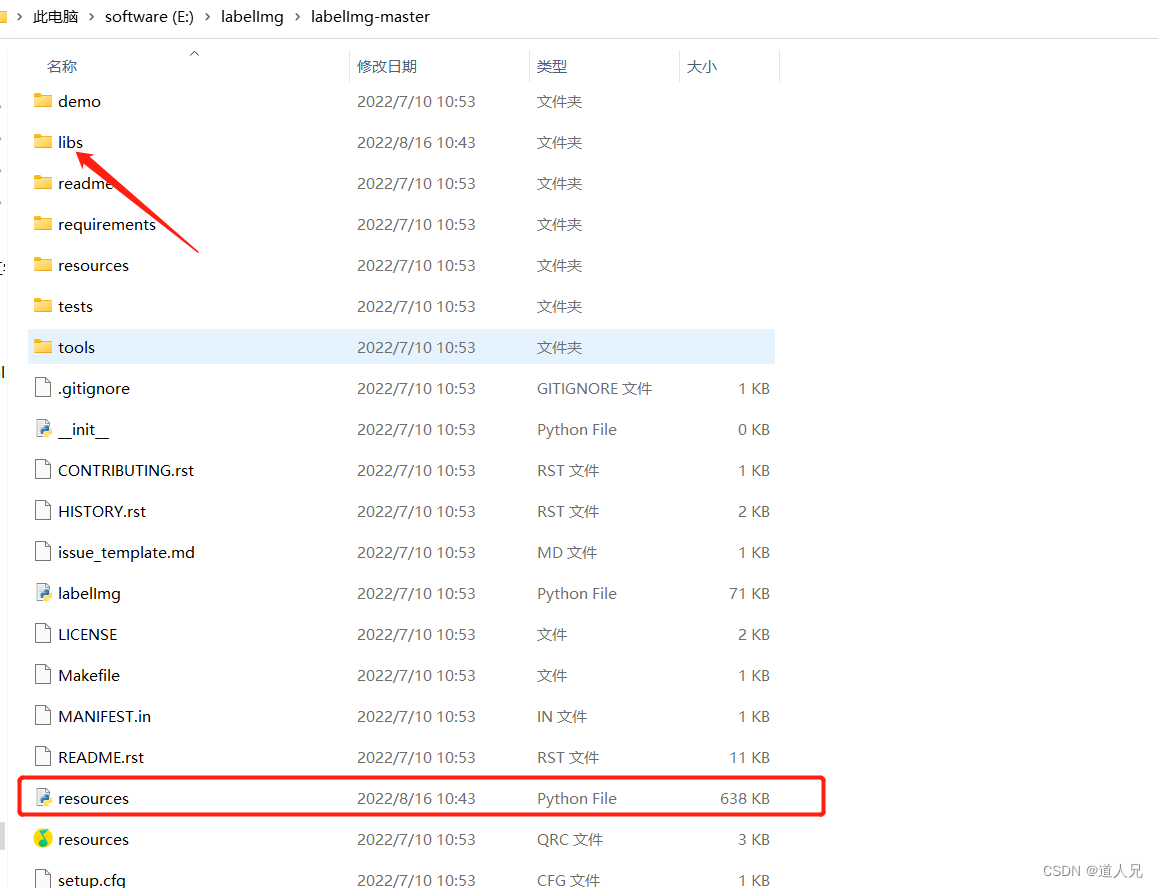Image resolution: width=1158 pixels, height=888 pixels.
Task: Click the 'MD 文件' type cell
Action: (x=566, y=553)
